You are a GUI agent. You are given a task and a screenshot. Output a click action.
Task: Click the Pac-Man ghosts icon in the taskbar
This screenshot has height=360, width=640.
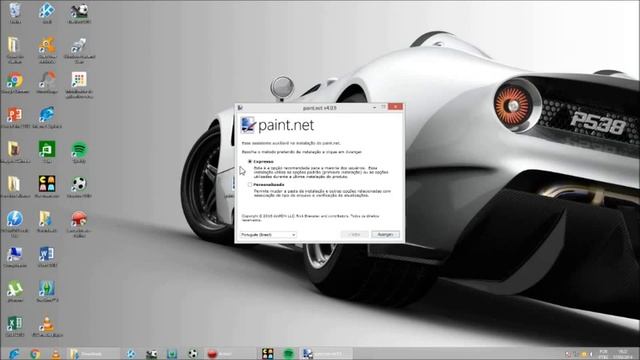pos(268,353)
